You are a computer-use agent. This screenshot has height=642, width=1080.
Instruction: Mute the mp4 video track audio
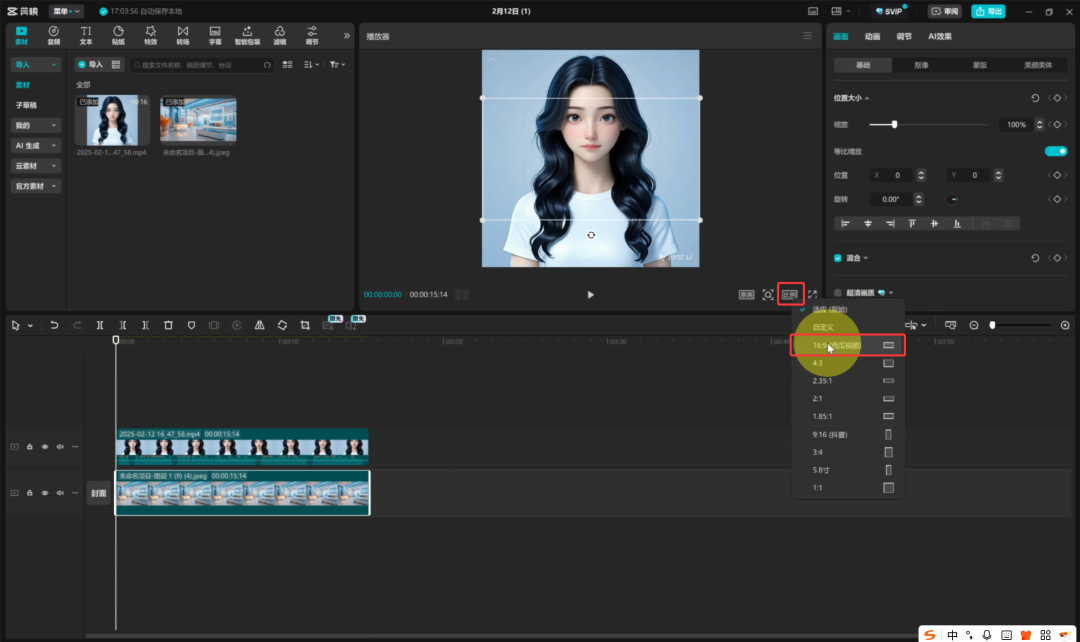coord(60,447)
